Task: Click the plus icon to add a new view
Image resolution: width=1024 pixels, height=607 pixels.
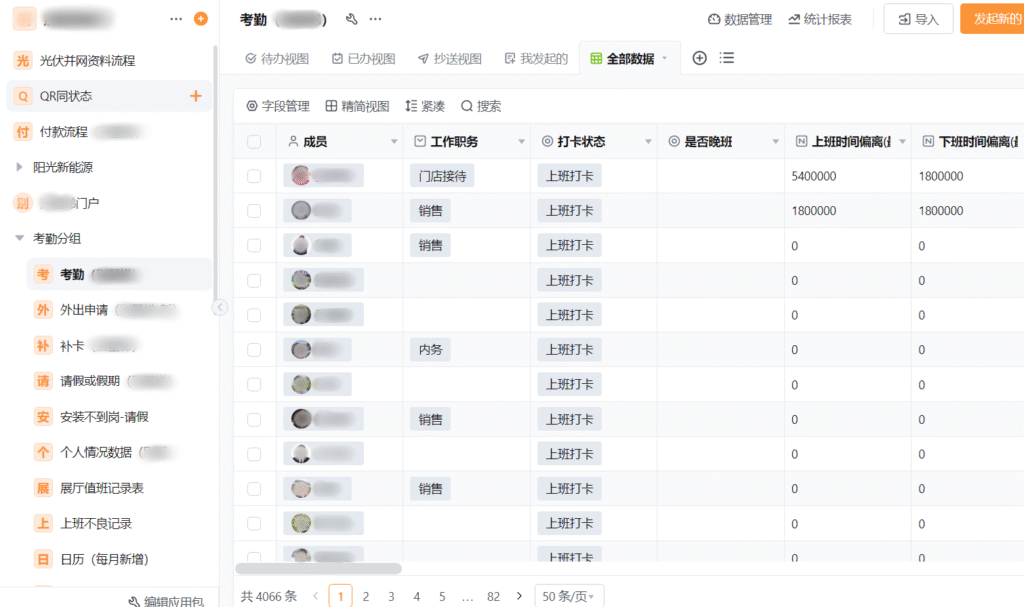Action: (700, 58)
